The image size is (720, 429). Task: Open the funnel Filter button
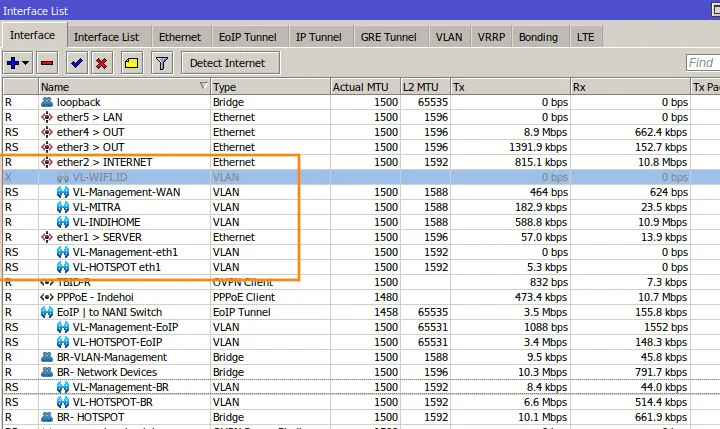[x=162, y=63]
